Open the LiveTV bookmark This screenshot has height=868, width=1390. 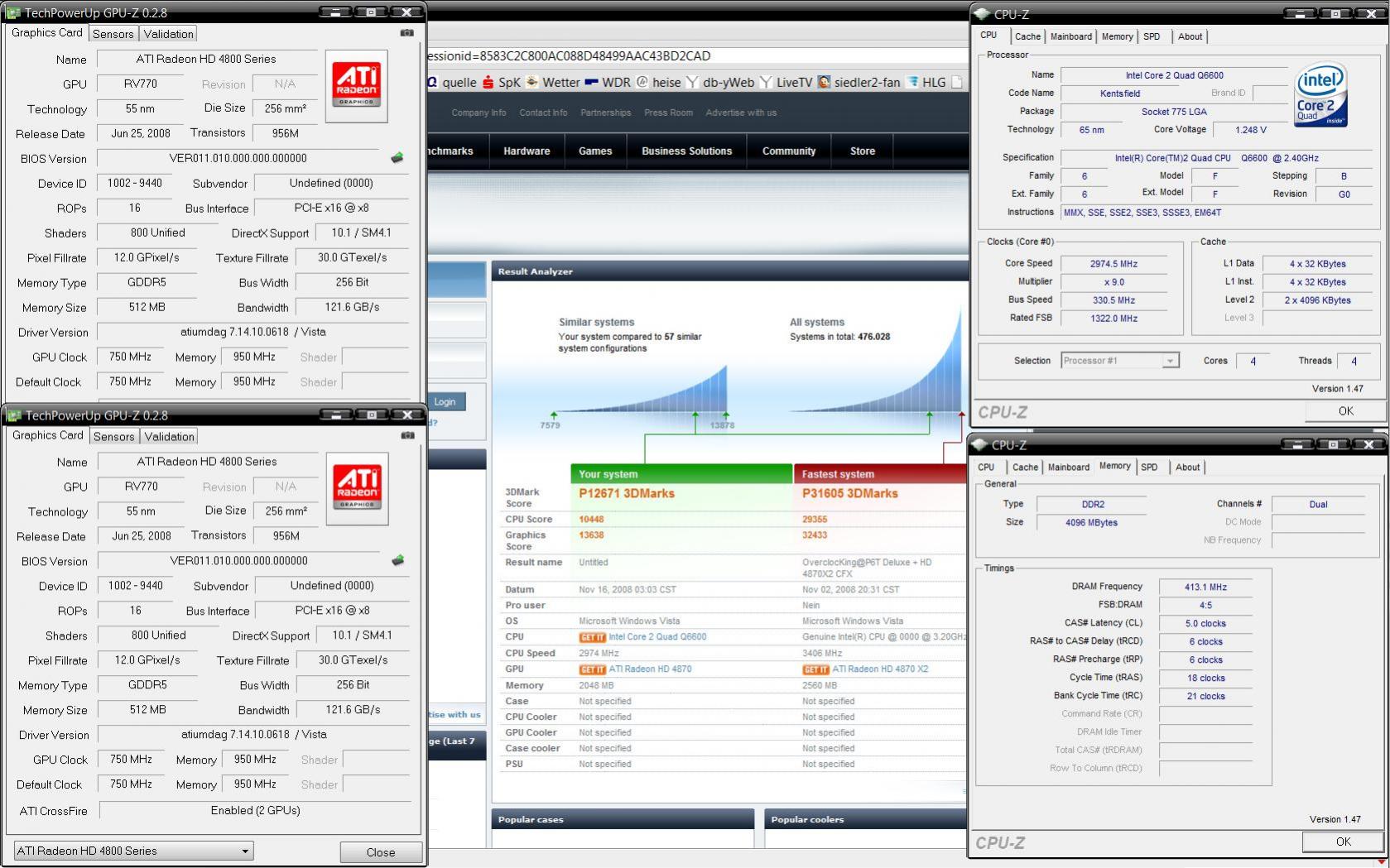(x=786, y=82)
